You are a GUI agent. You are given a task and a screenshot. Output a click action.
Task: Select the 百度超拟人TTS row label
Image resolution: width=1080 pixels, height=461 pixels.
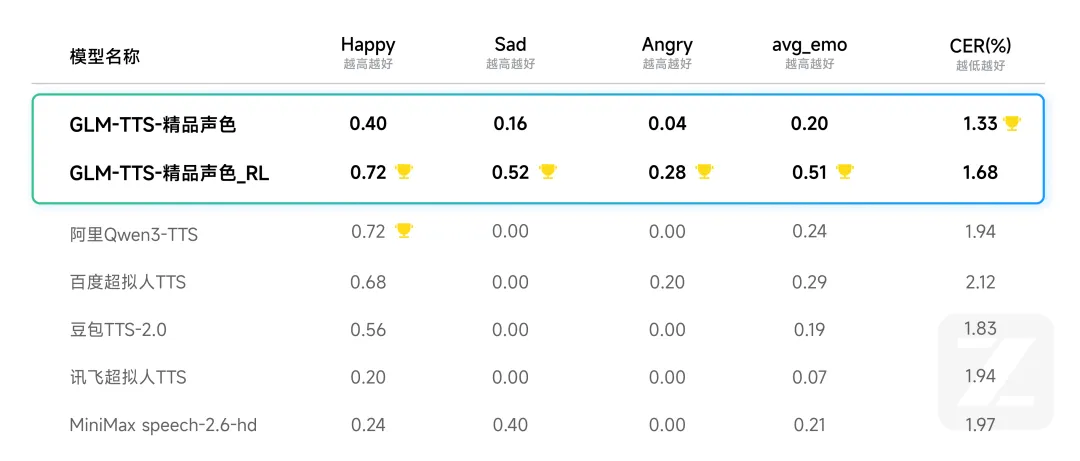click(128, 282)
